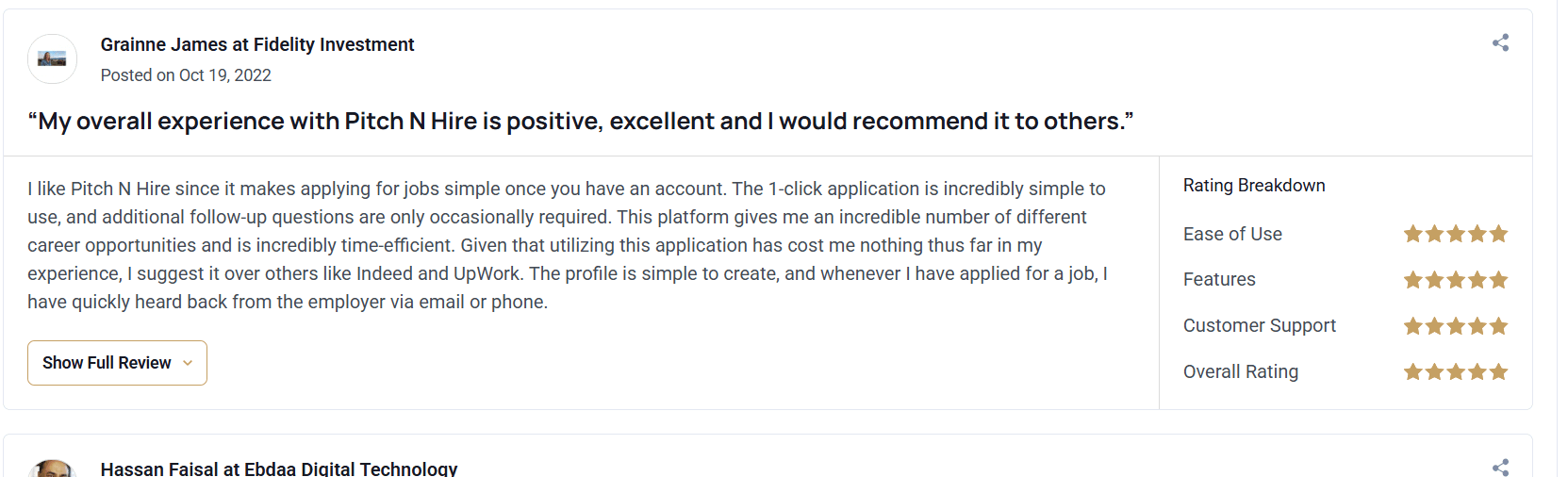Viewport: 1568px width, 477px height.
Task: Click the Rating Breakdown heading
Action: tap(1254, 186)
